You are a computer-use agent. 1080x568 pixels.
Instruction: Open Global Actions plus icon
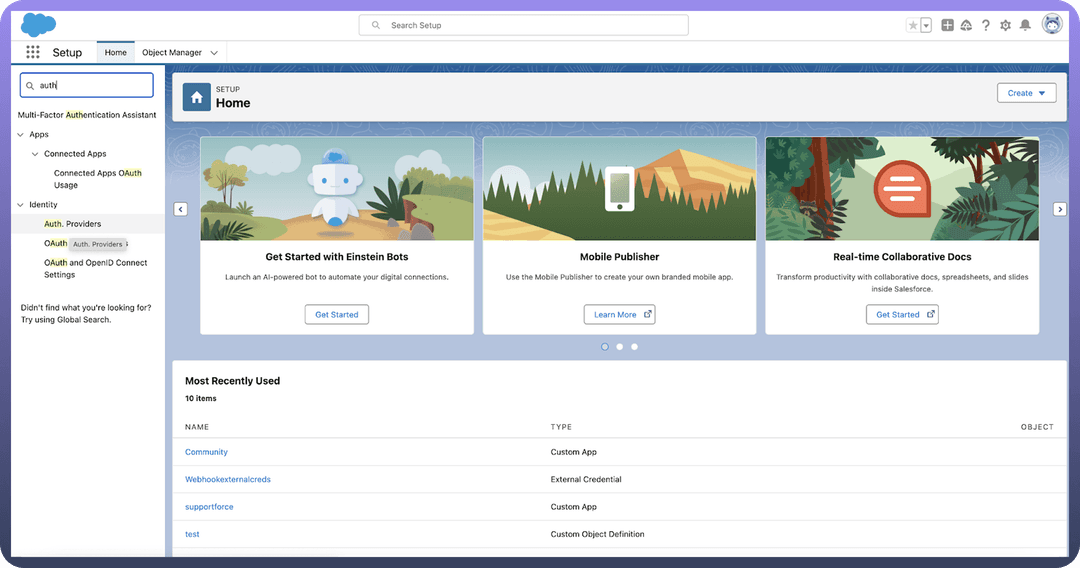947,25
